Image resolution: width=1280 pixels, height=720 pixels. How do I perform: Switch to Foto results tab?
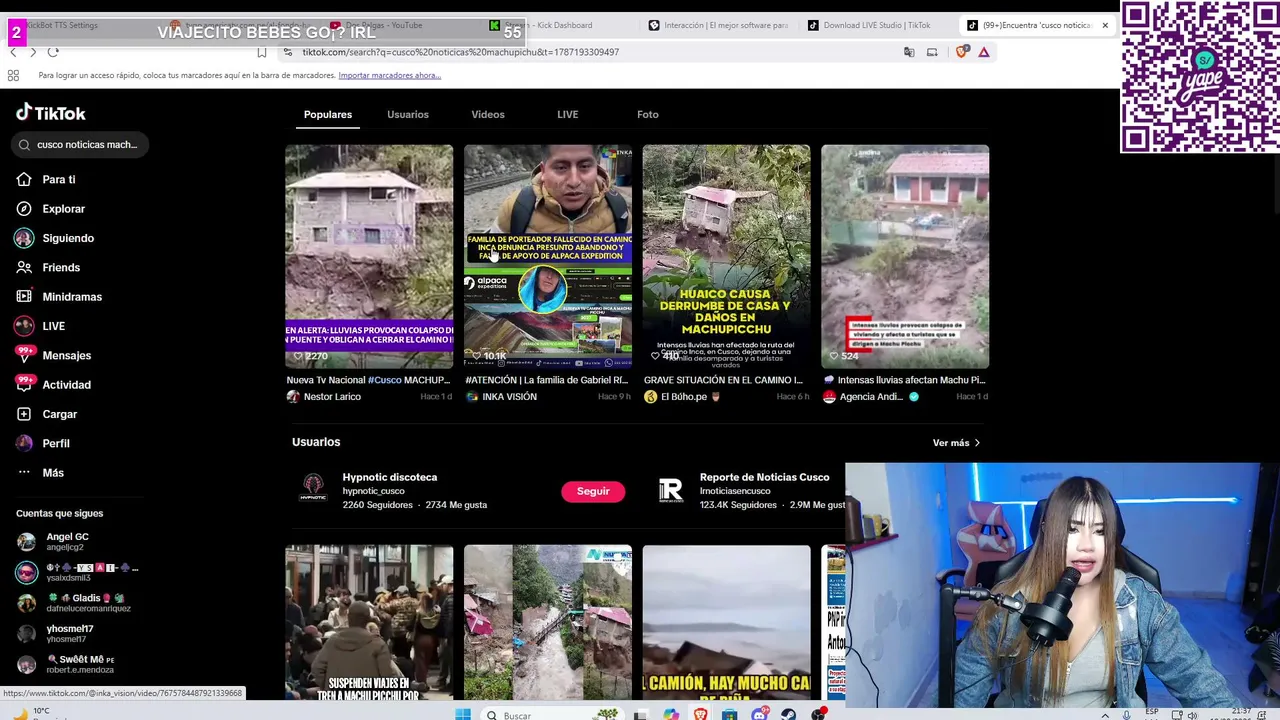click(648, 114)
